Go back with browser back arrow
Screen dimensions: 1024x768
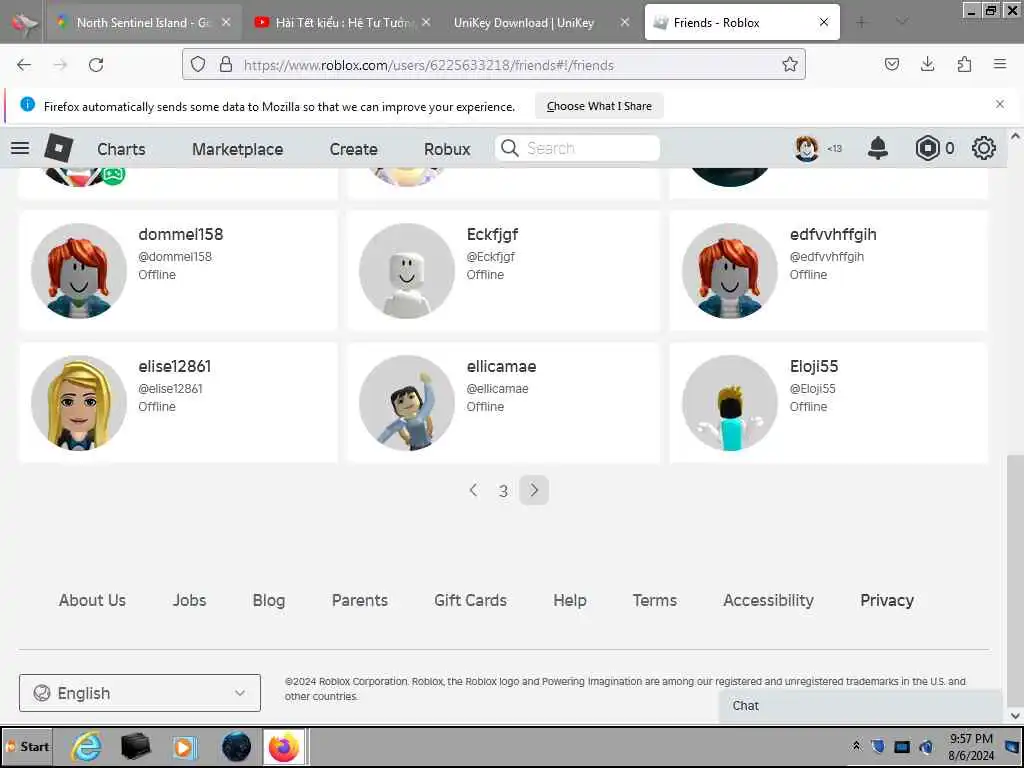tap(24, 65)
